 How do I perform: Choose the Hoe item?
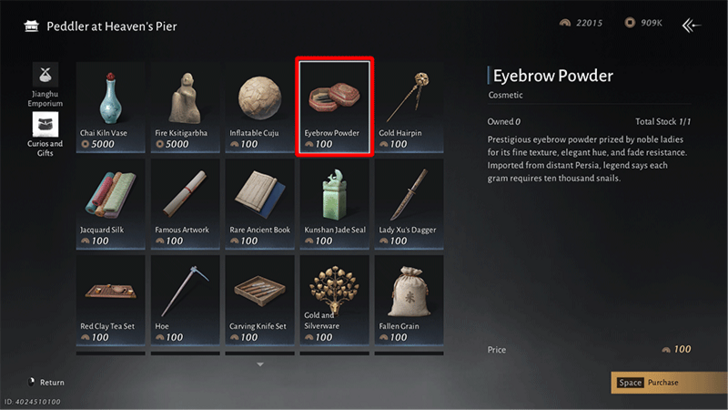click(185, 300)
